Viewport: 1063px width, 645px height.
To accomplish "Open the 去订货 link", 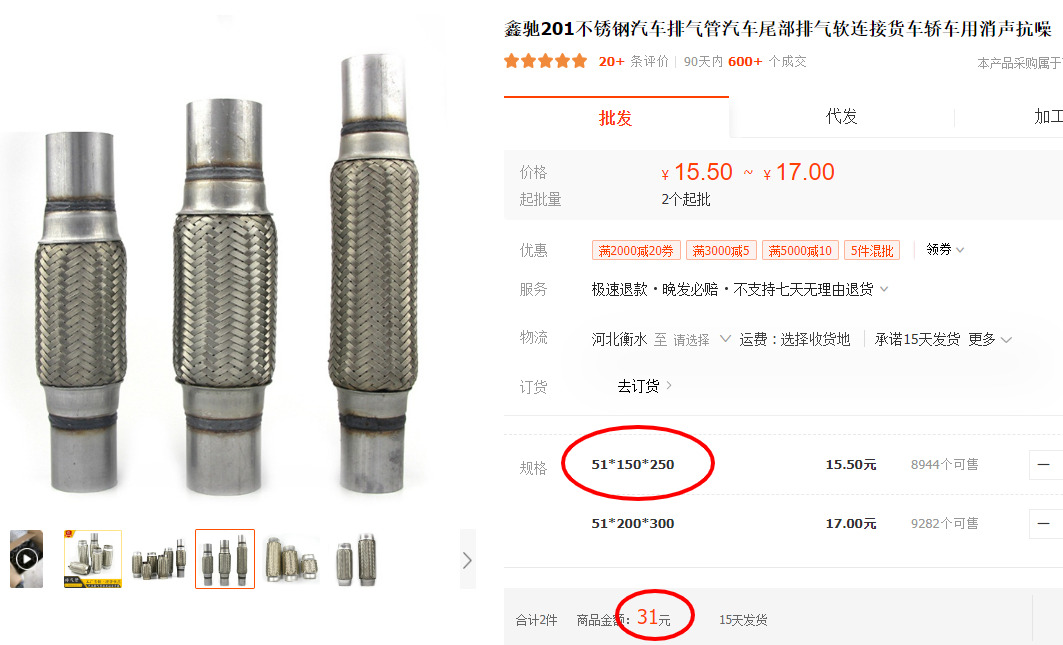I will 644,386.
